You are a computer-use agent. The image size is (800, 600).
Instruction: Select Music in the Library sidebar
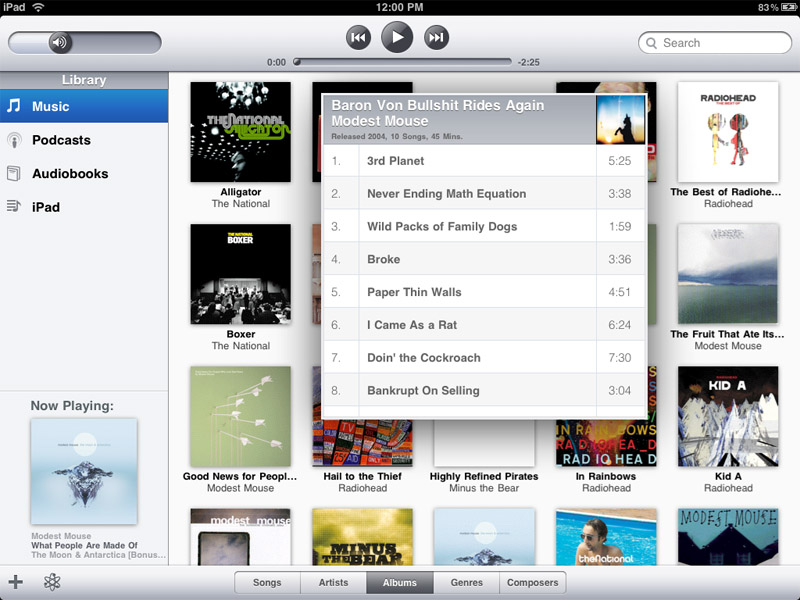click(x=84, y=106)
